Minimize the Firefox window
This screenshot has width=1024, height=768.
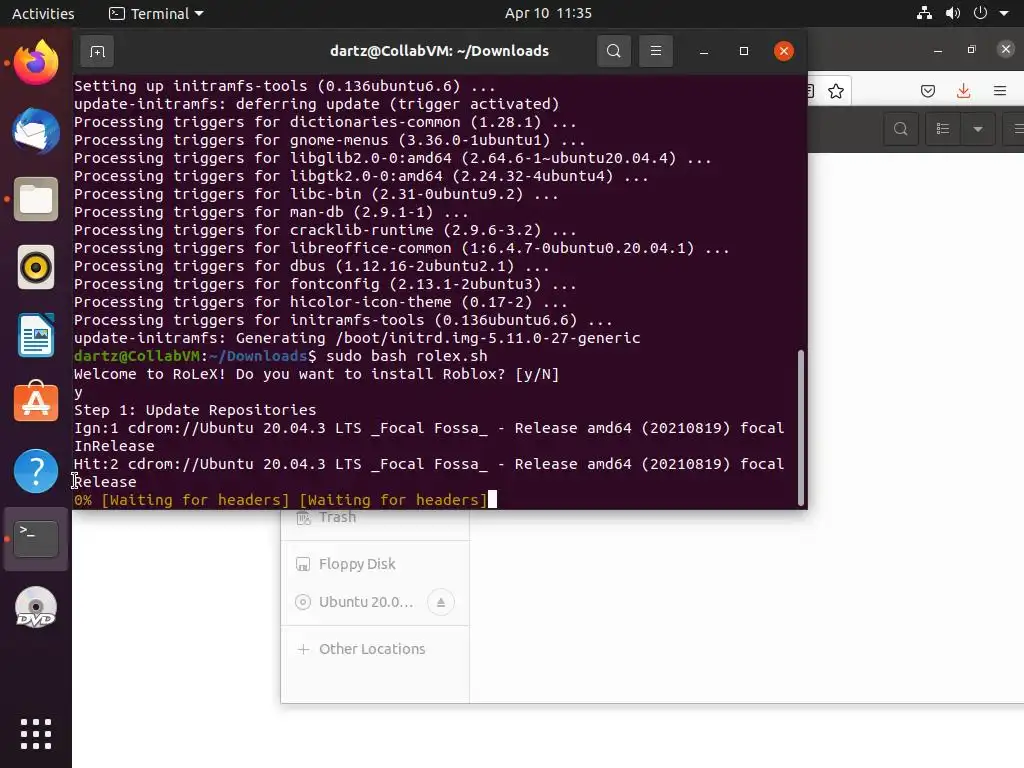938,50
